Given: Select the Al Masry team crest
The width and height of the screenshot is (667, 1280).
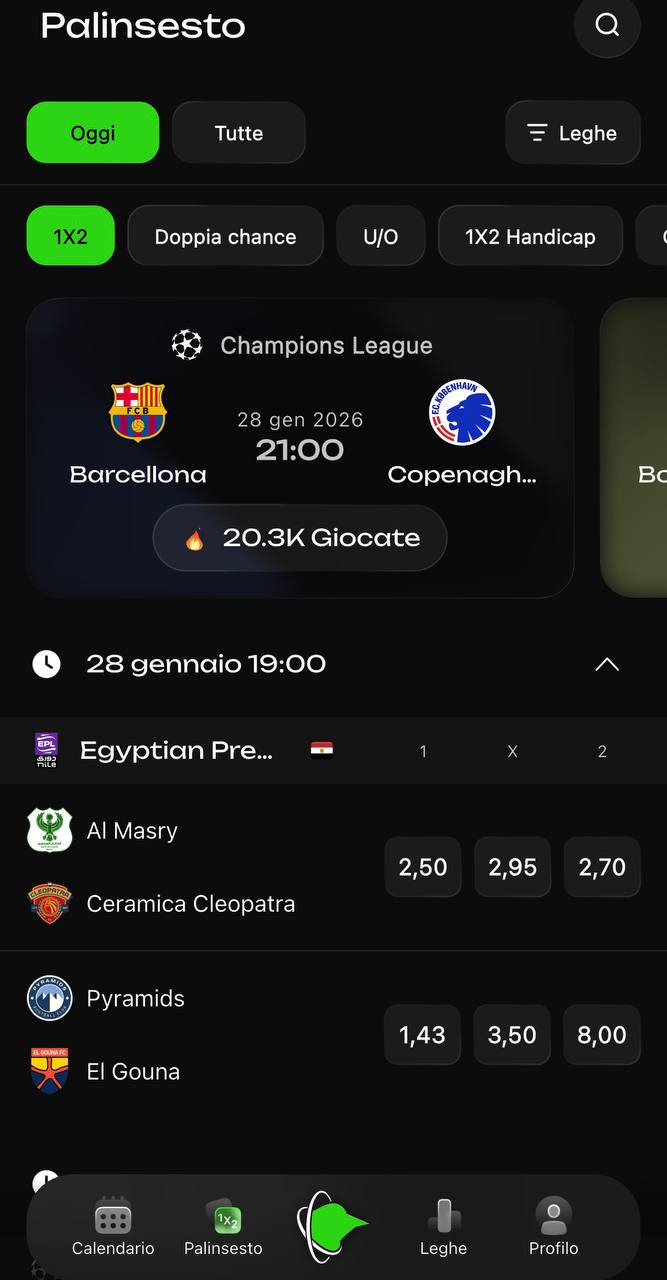Looking at the screenshot, I should [49, 830].
